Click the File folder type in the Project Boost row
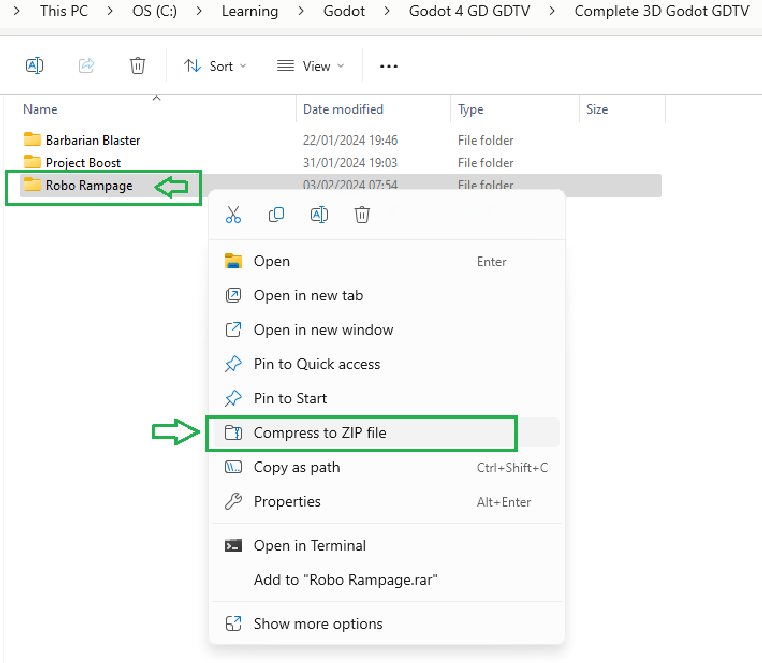762x663 pixels. click(485, 163)
